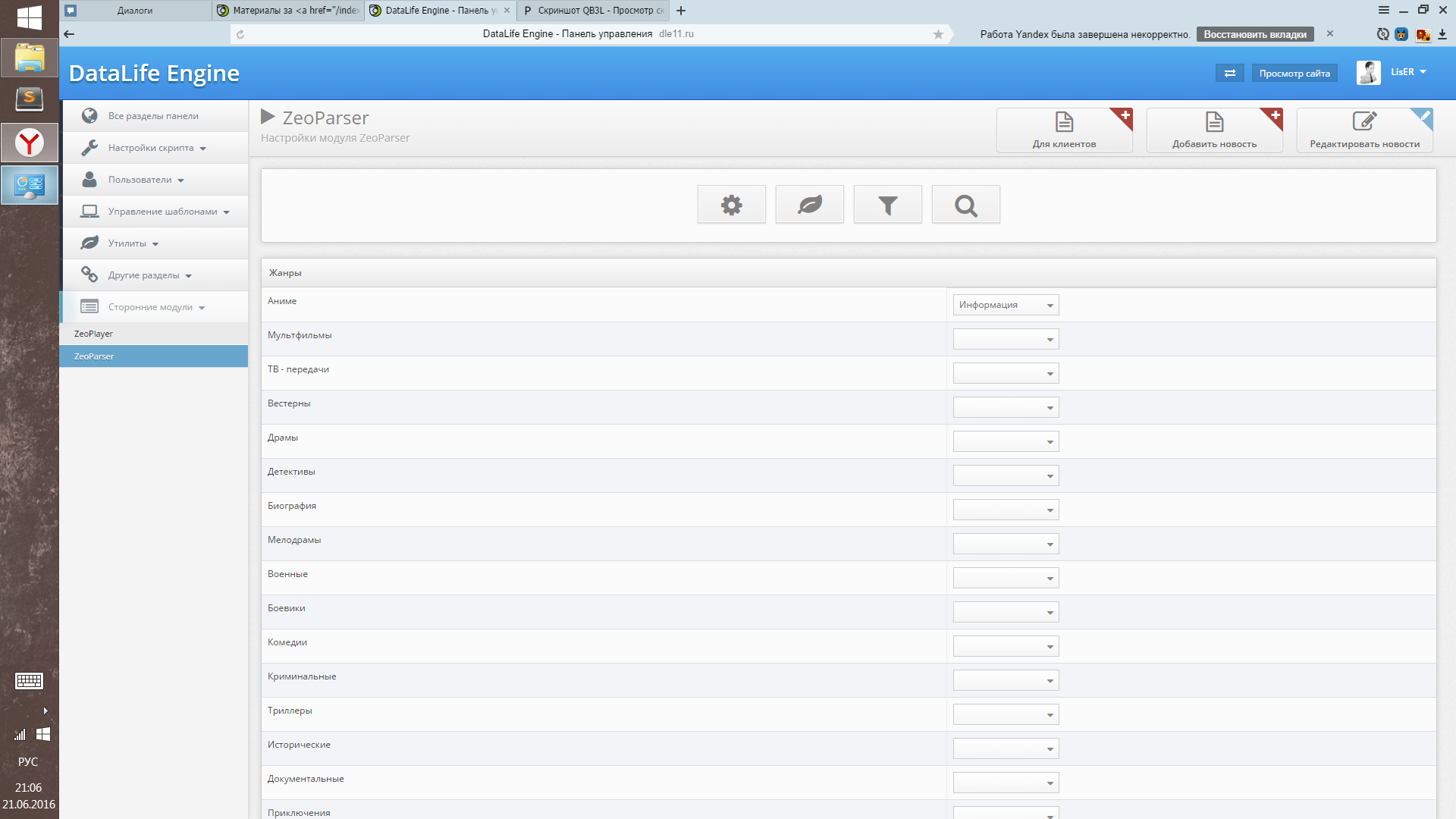The width and height of the screenshot is (1456, 819).
Task: Open dropdown for Комедии genre
Action: coord(1006,646)
